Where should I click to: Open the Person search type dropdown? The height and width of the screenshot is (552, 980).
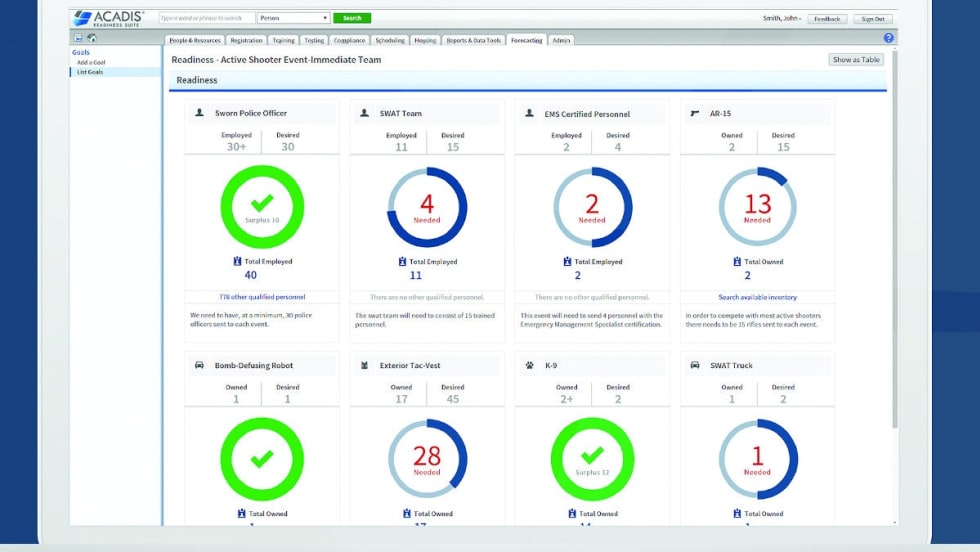[x=293, y=18]
